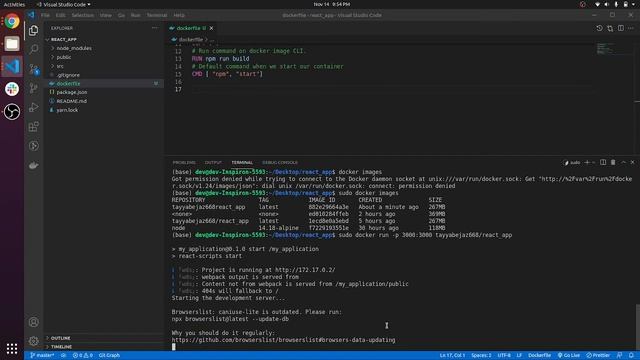The image size is (640, 360).
Task: Open the launch profile dropdown beside the plus icon
Action: pyautogui.click(x=593, y=162)
